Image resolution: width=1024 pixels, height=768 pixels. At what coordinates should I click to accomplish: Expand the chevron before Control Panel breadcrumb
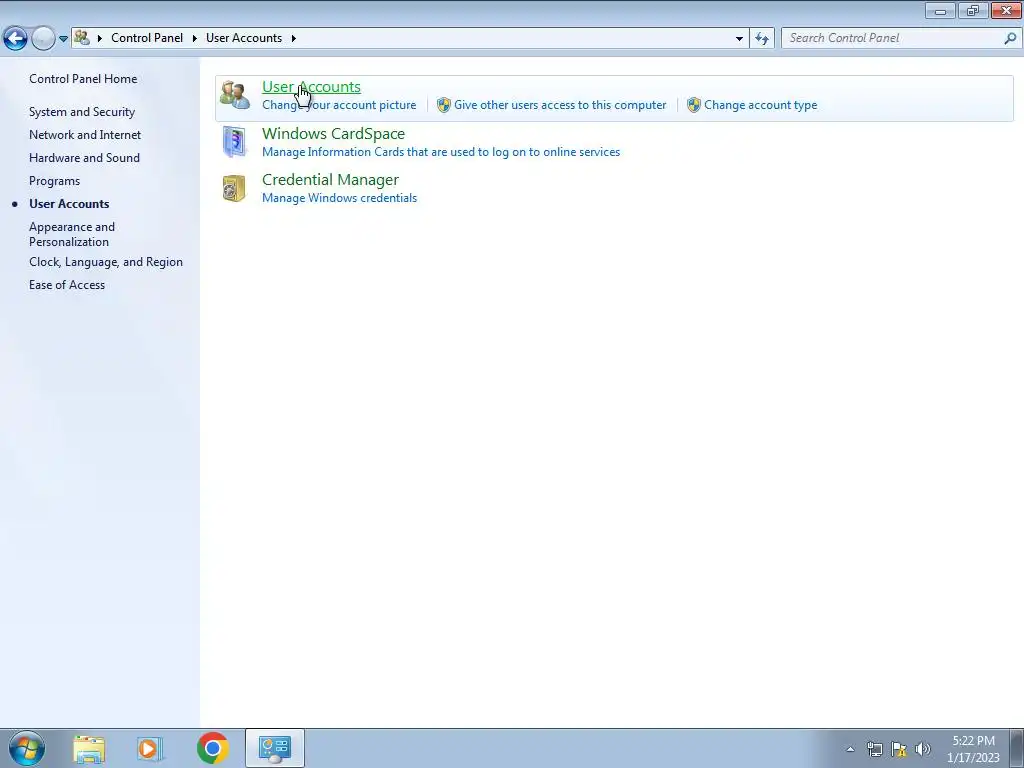[x=100, y=38]
